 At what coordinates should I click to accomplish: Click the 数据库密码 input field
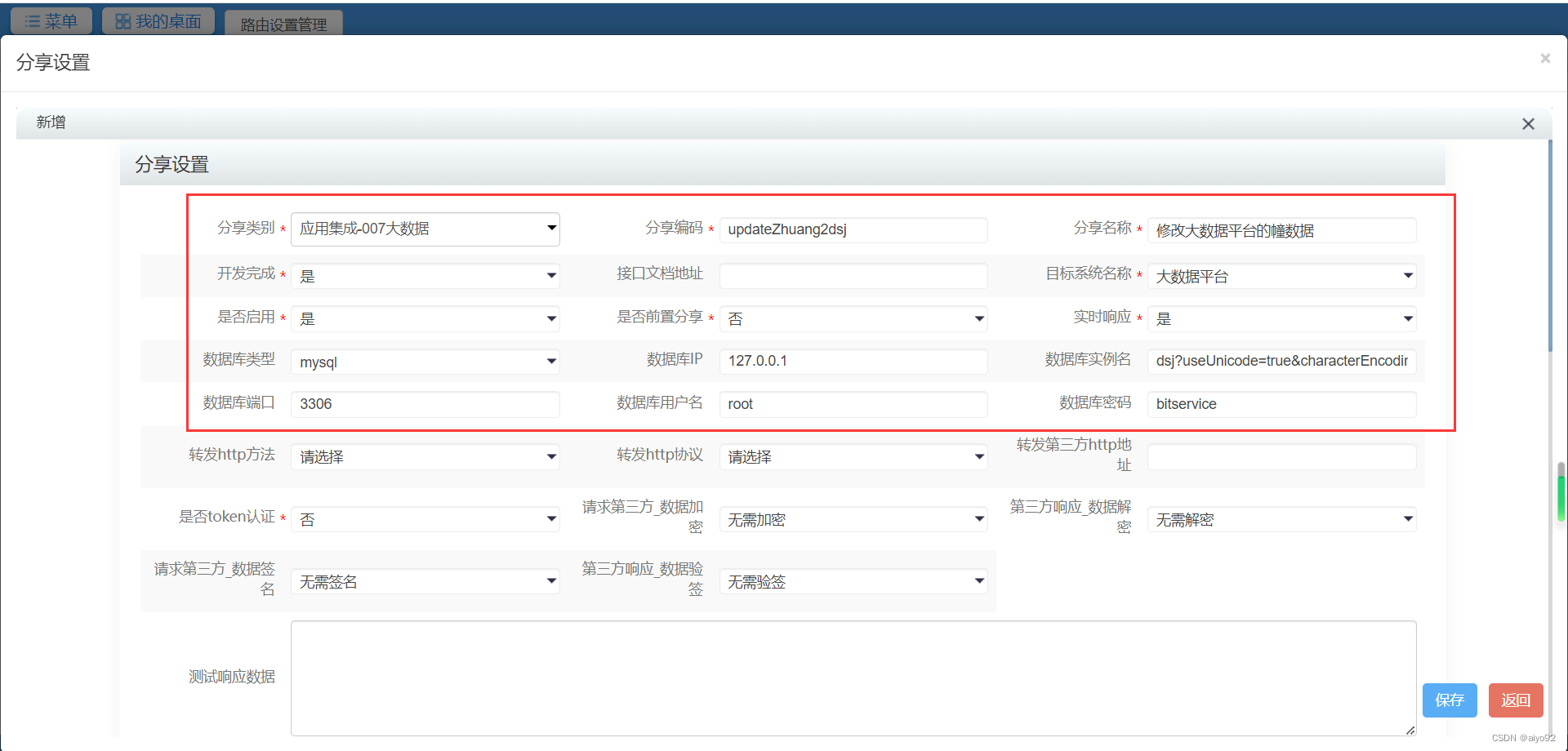click(x=1282, y=404)
